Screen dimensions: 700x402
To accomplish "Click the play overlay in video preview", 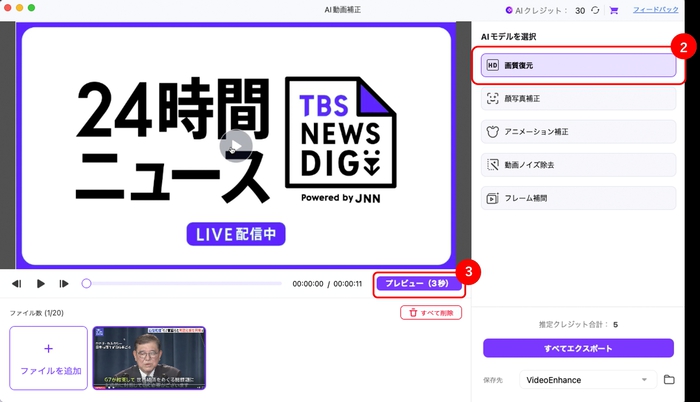I will pos(236,146).
